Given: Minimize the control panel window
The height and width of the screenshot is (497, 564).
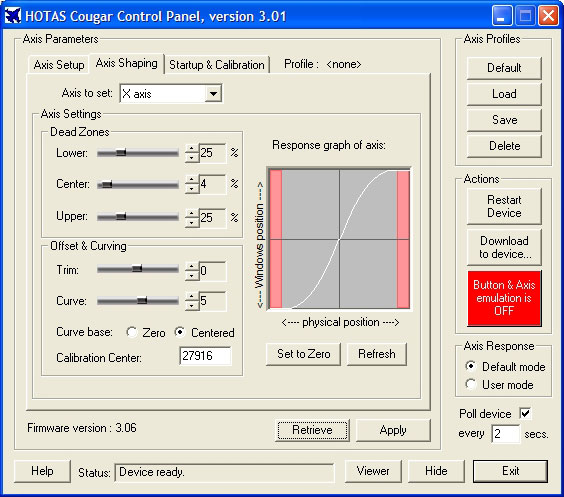Looking at the screenshot, I should [502, 16].
